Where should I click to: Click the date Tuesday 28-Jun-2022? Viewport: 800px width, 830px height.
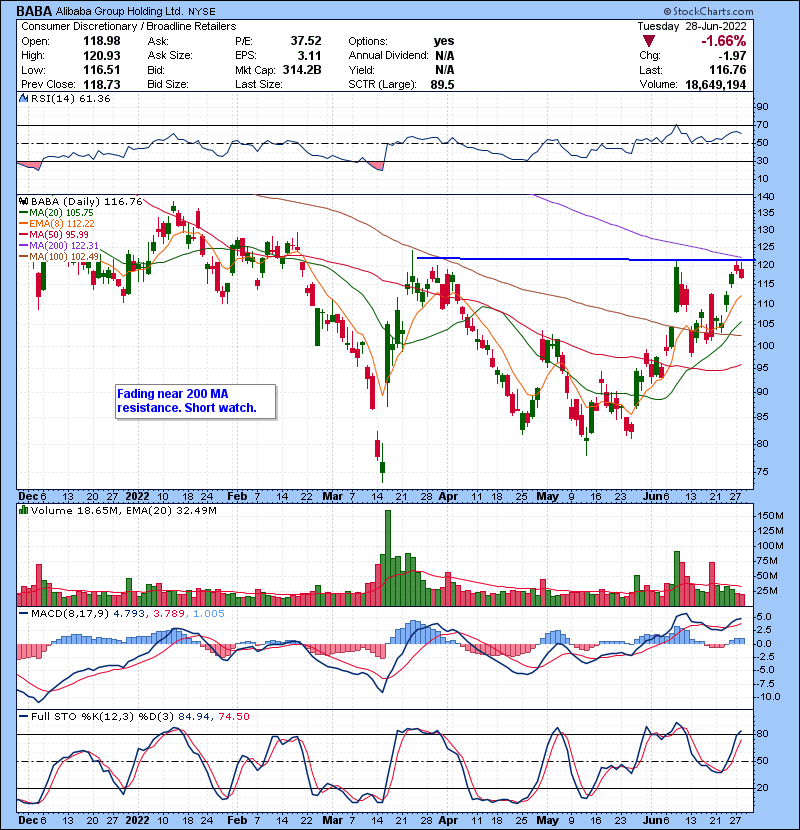(x=691, y=26)
